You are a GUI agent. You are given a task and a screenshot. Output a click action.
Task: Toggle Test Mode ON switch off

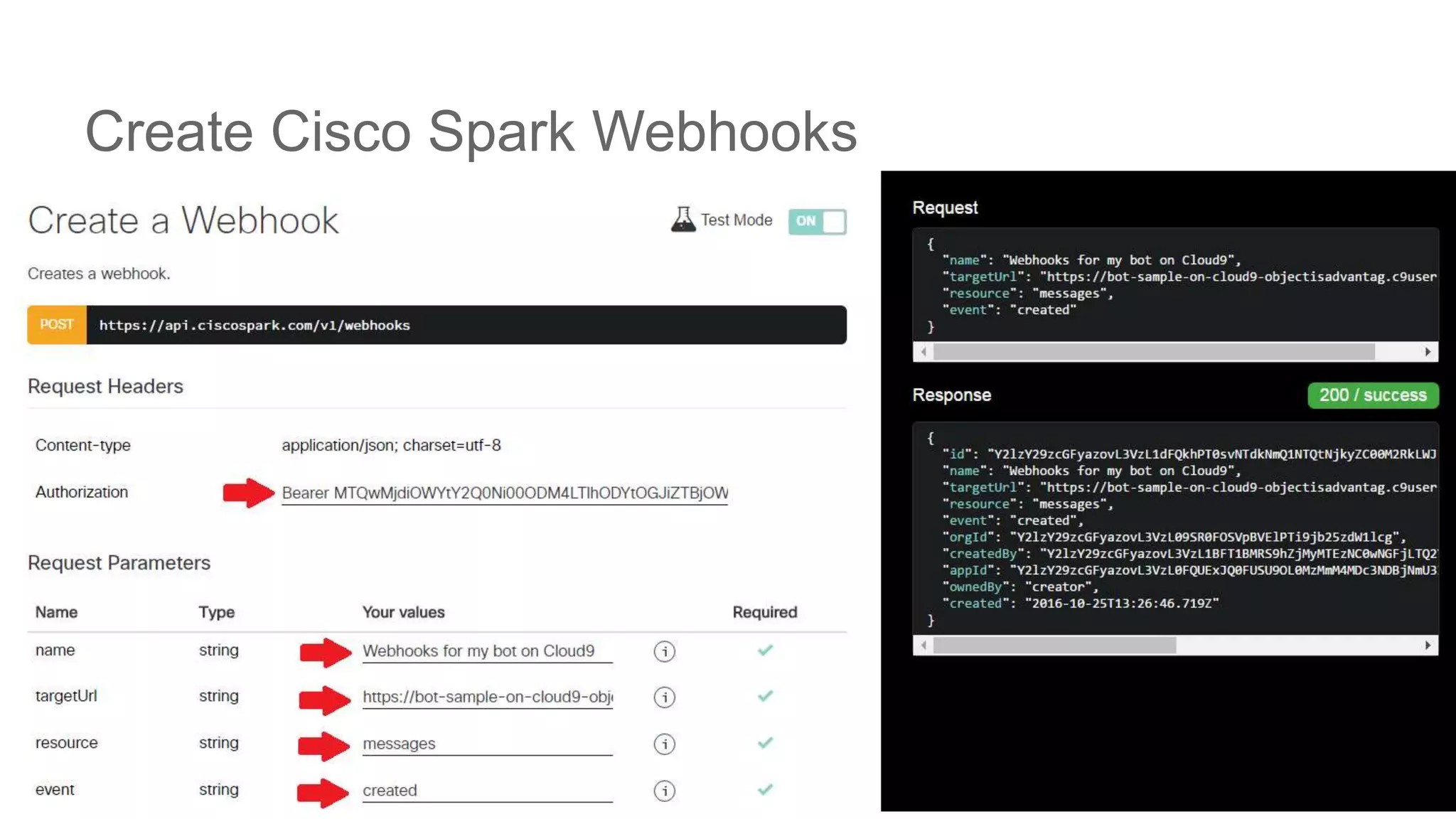click(x=817, y=221)
